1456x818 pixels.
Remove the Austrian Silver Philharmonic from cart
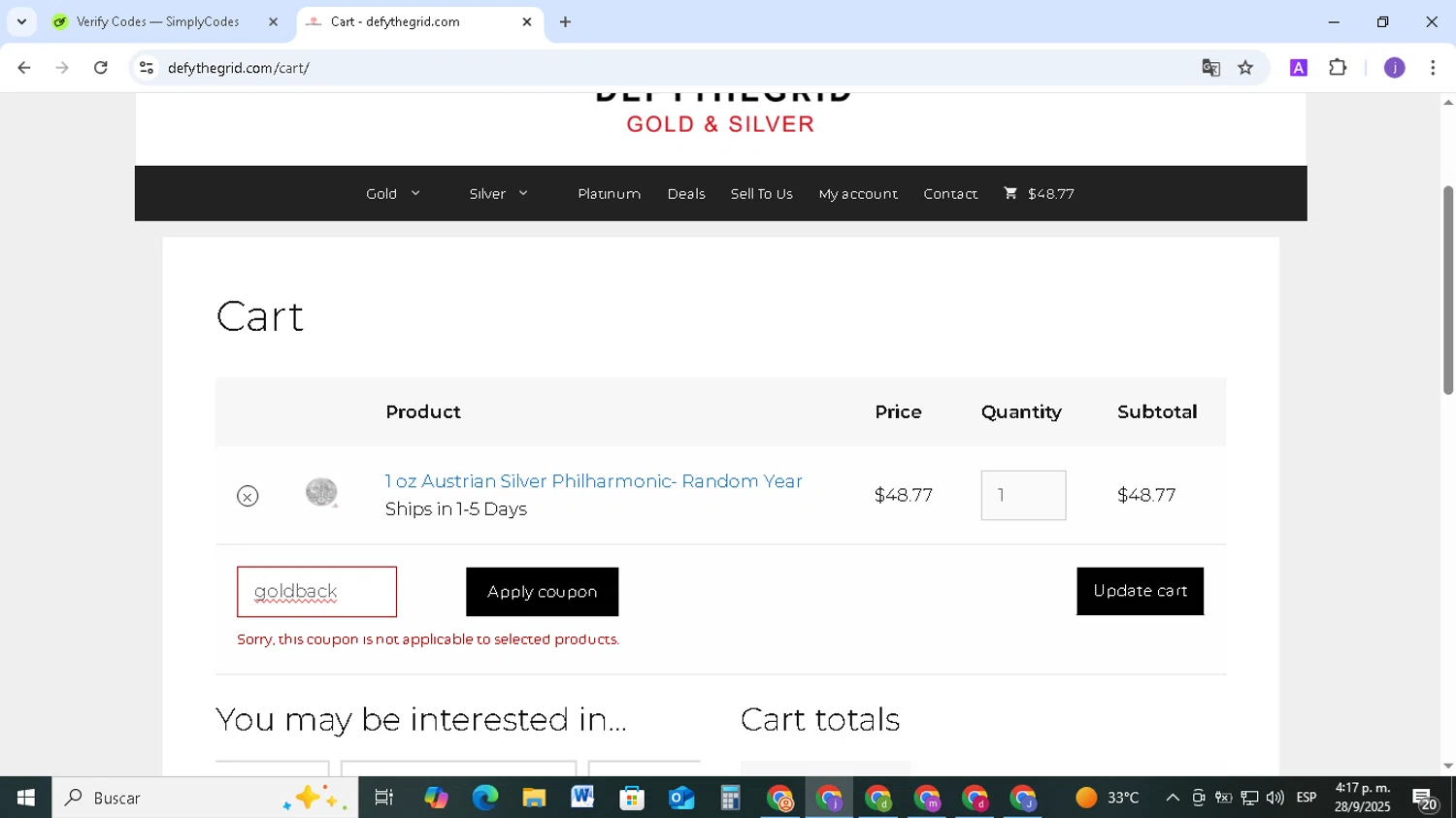coord(248,496)
